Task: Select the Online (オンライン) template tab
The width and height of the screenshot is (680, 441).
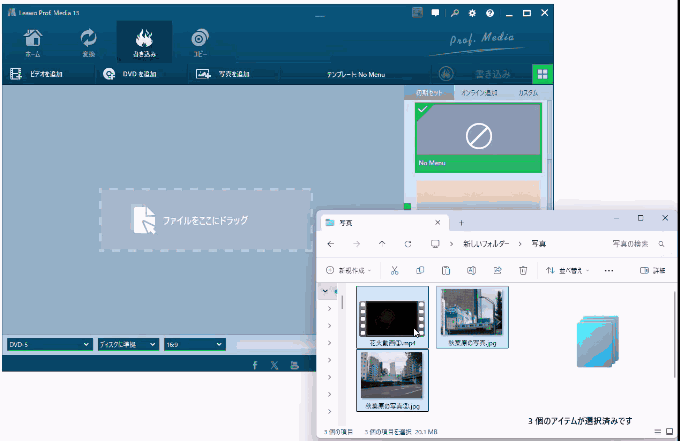Action: (x=476, y=93)
